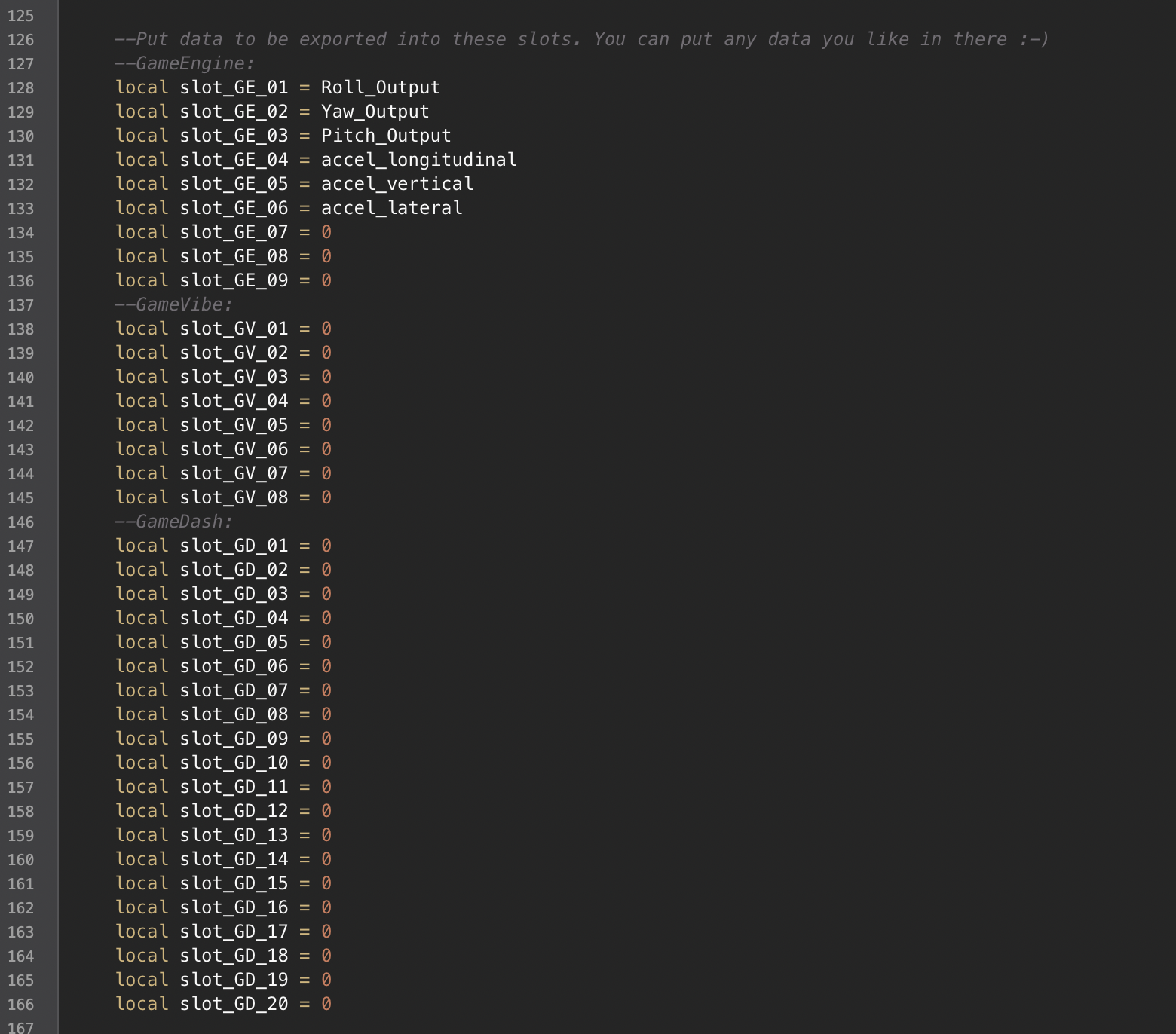The image size is (1176, 1034).
Task: Click the slot_GD_01 variable name
Action: [234, 546]
